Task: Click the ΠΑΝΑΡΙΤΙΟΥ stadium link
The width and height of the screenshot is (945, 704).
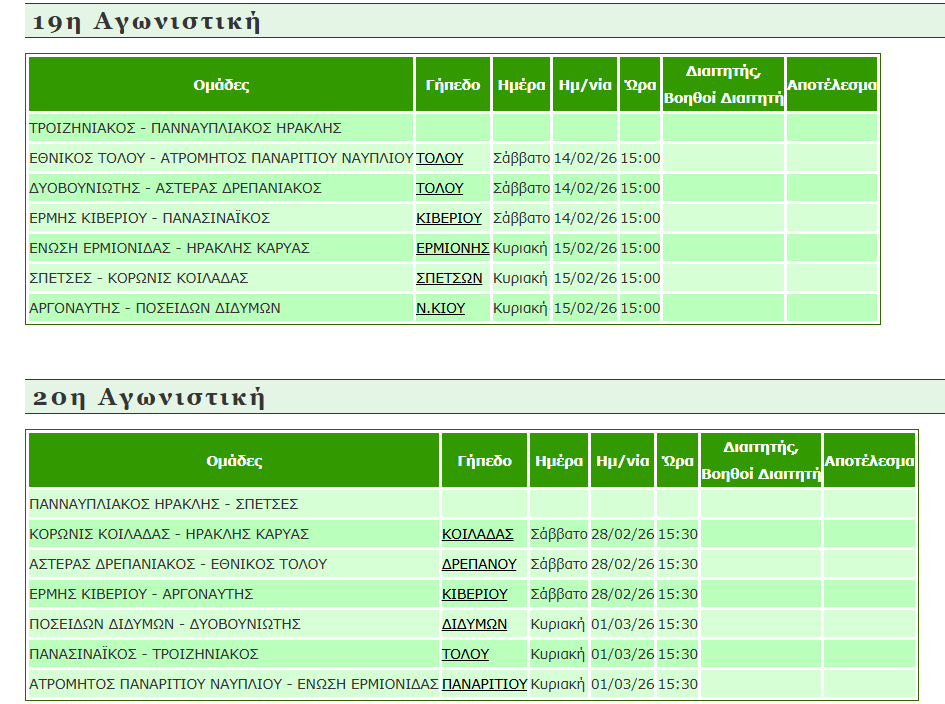Action: click(484, 684)
